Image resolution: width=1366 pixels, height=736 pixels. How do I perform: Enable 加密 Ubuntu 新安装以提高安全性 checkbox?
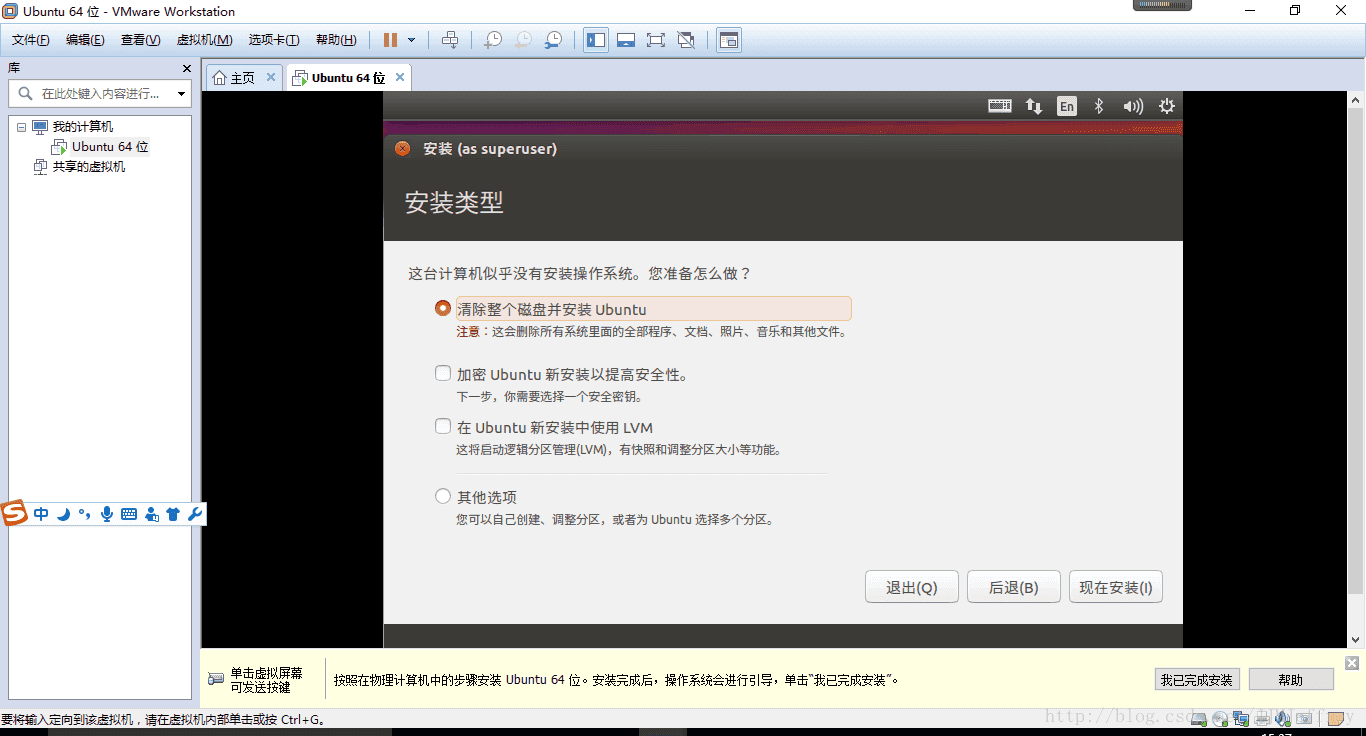pyautogui.click(x=443, y=373)
